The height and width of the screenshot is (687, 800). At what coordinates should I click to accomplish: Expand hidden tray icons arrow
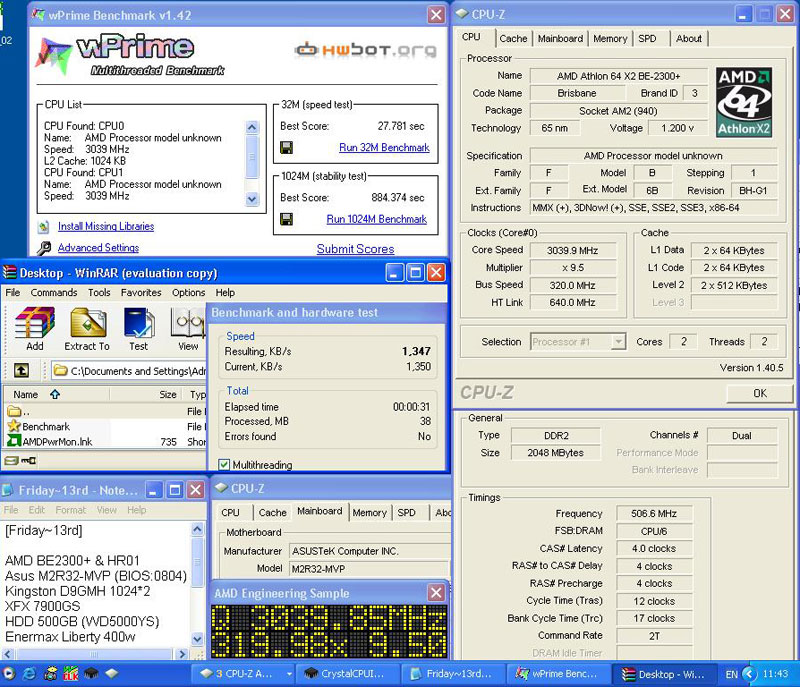click(749, 674)
